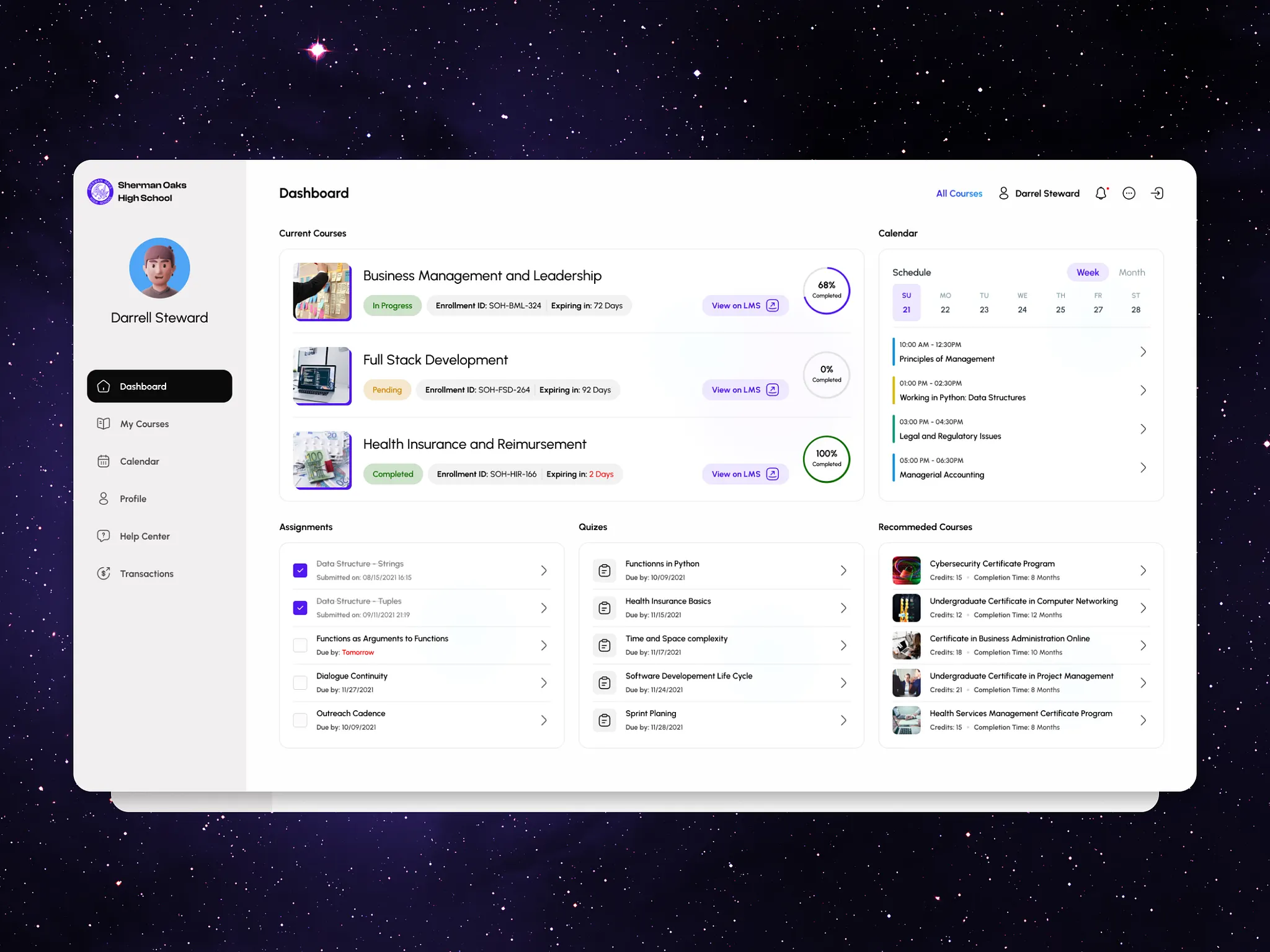1270x952 pixels.
Task: Open the Transactions section
Action: (x=146, y=573)
